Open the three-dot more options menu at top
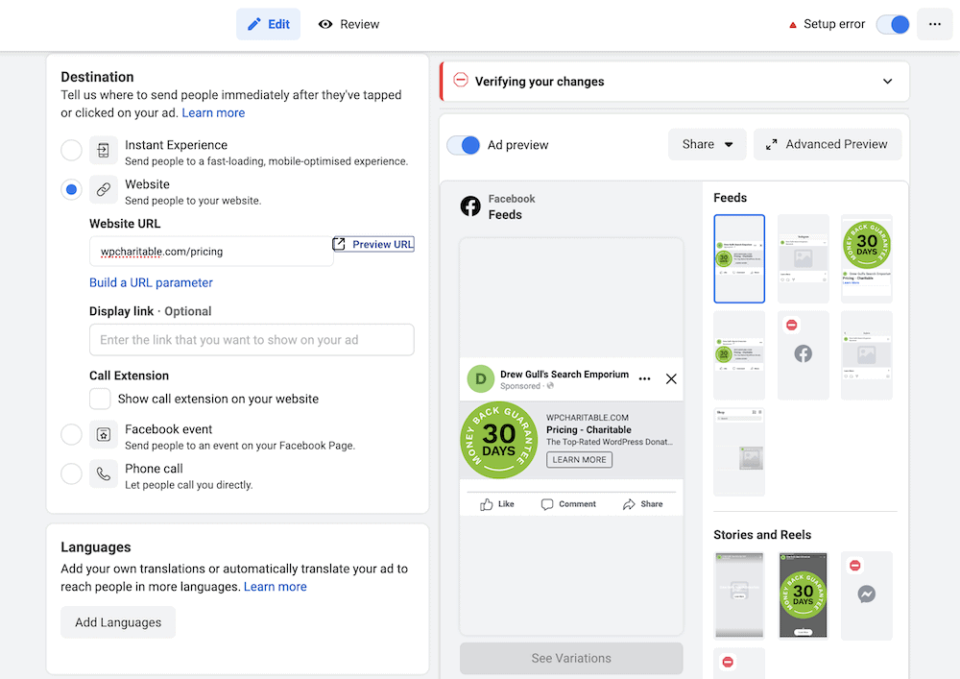This screenshot has height=679, width=960. coord(934,24)
